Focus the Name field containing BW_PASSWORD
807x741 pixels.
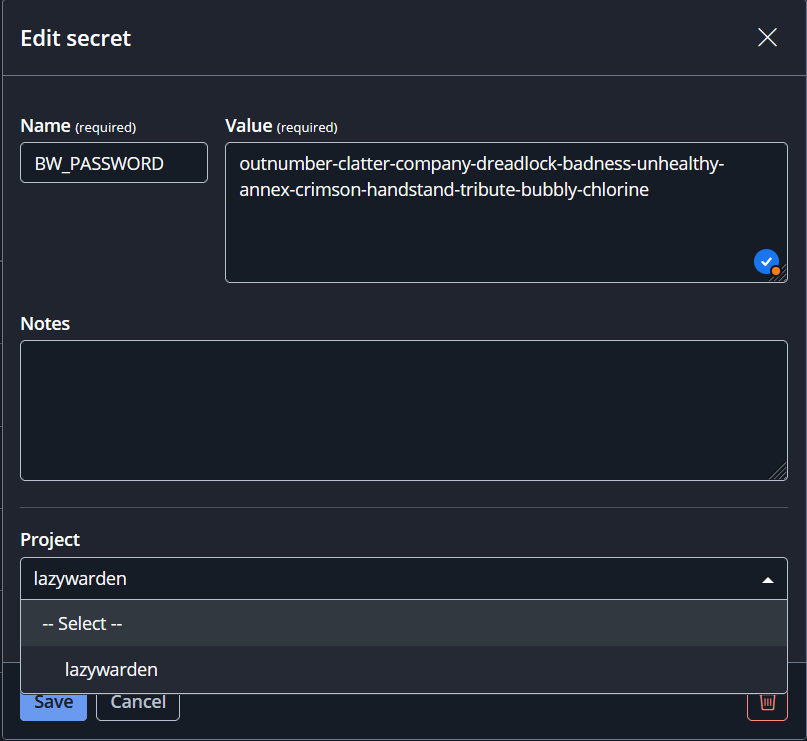(x=114, y=163)
